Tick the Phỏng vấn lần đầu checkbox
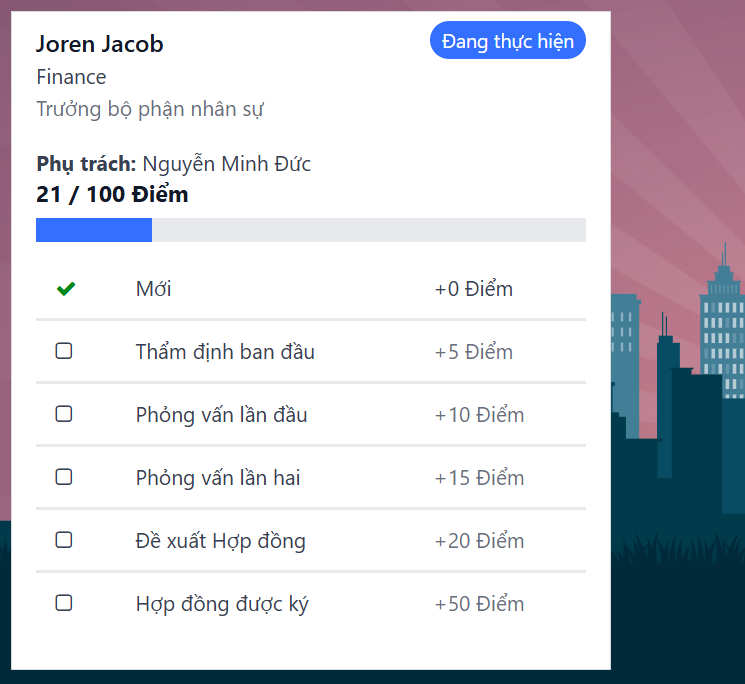 [64, 414]
